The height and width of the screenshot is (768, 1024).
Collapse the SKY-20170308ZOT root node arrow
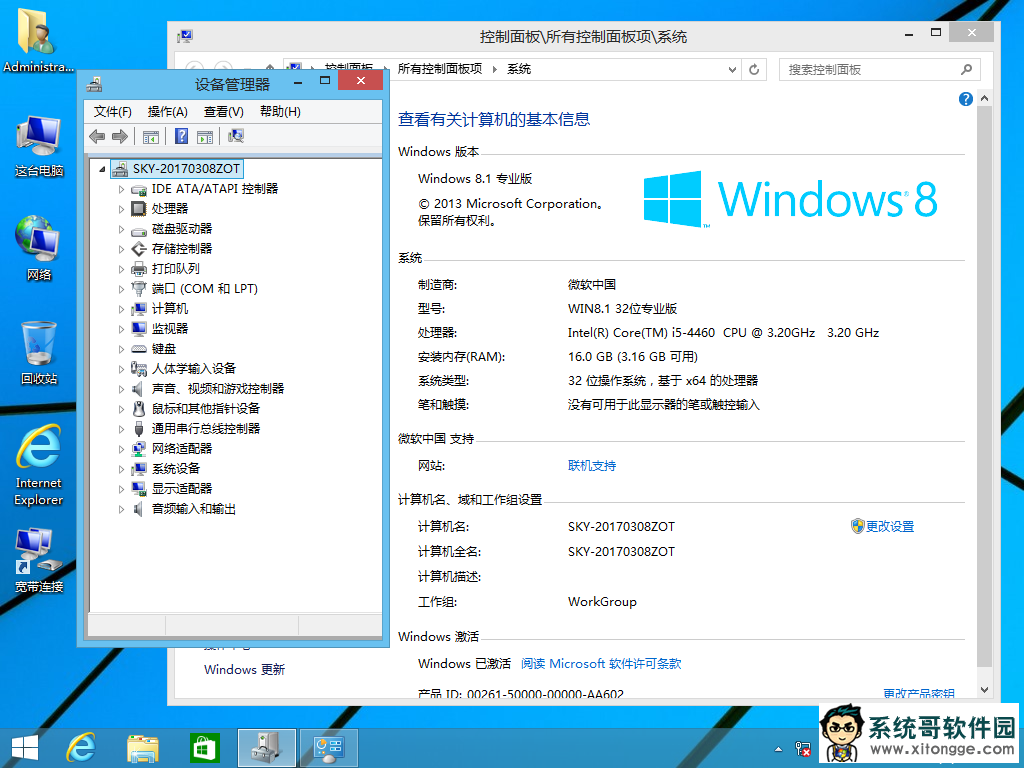coord(102,169)
